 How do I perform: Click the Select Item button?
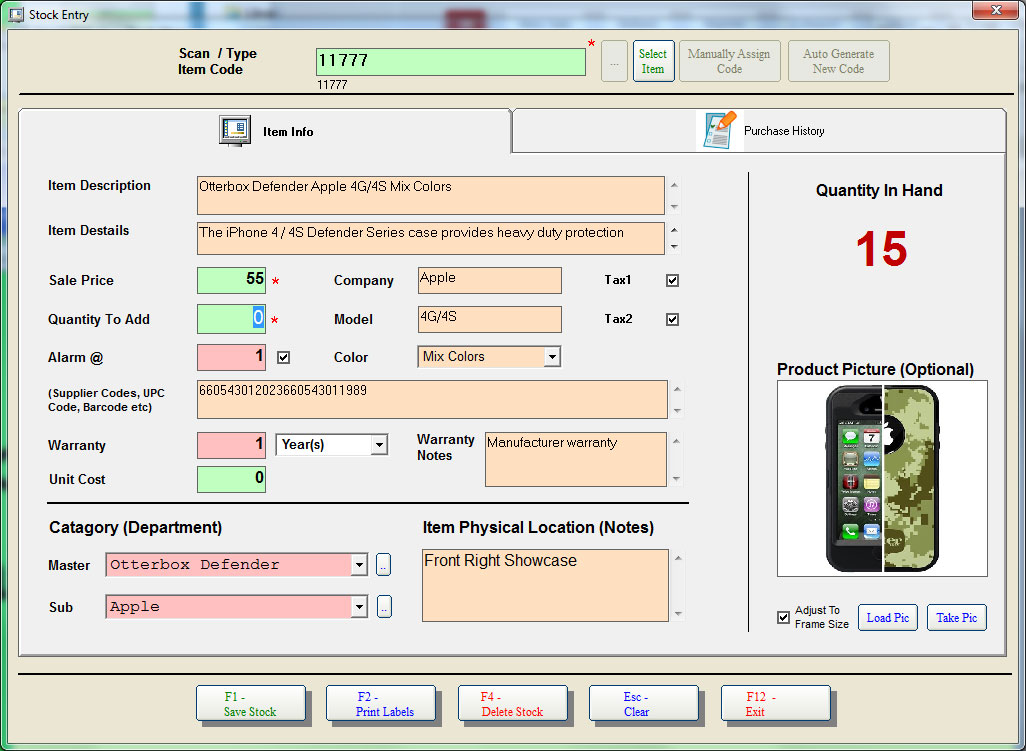pyautogui.click(x=653, y=61)
